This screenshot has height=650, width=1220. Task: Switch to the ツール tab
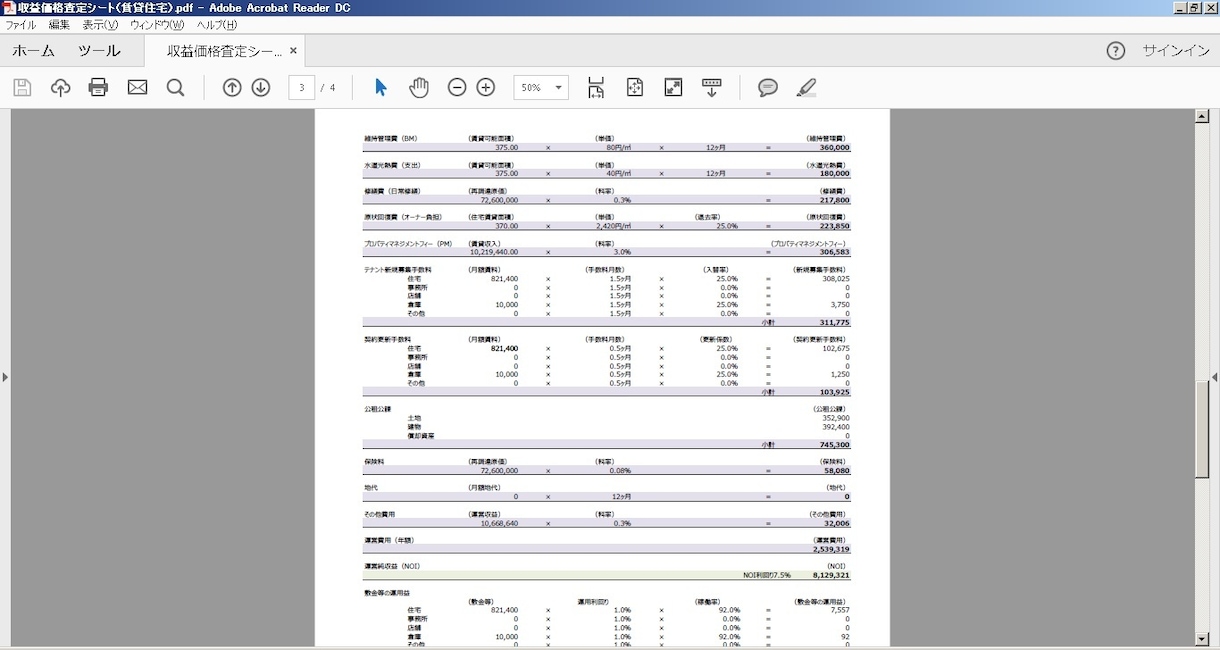click(x=99, y=51)
